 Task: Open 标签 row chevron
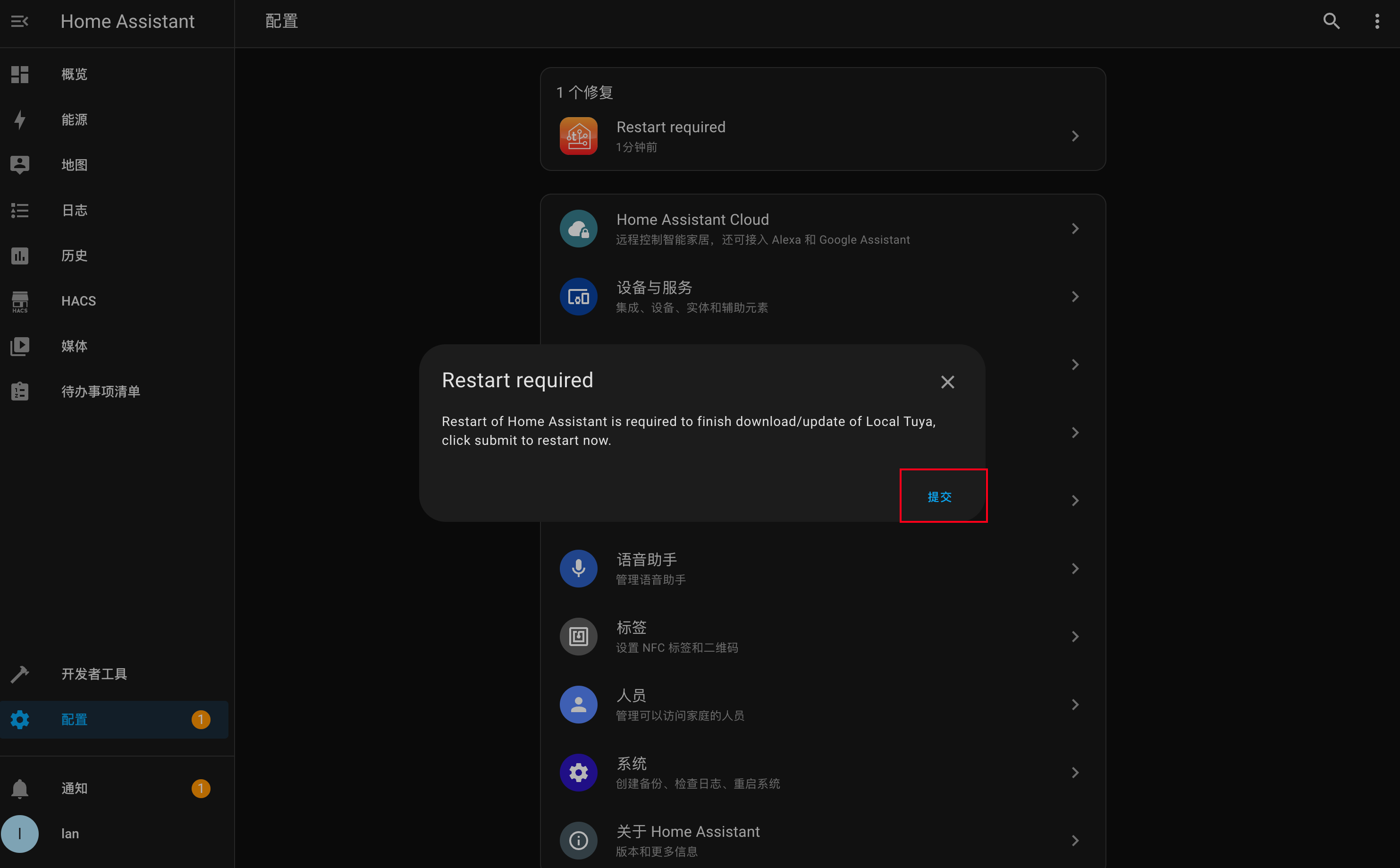1075,637
